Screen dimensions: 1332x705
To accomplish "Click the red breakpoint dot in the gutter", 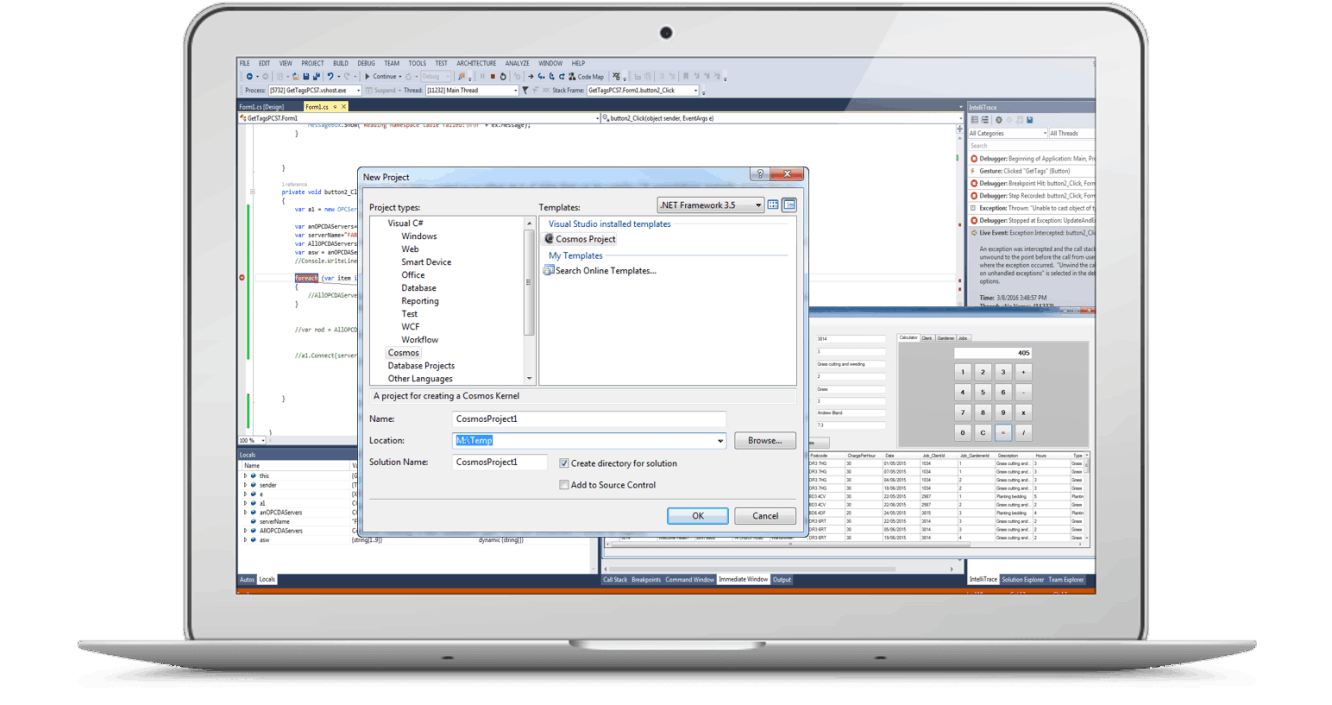I will click(243, 278).
